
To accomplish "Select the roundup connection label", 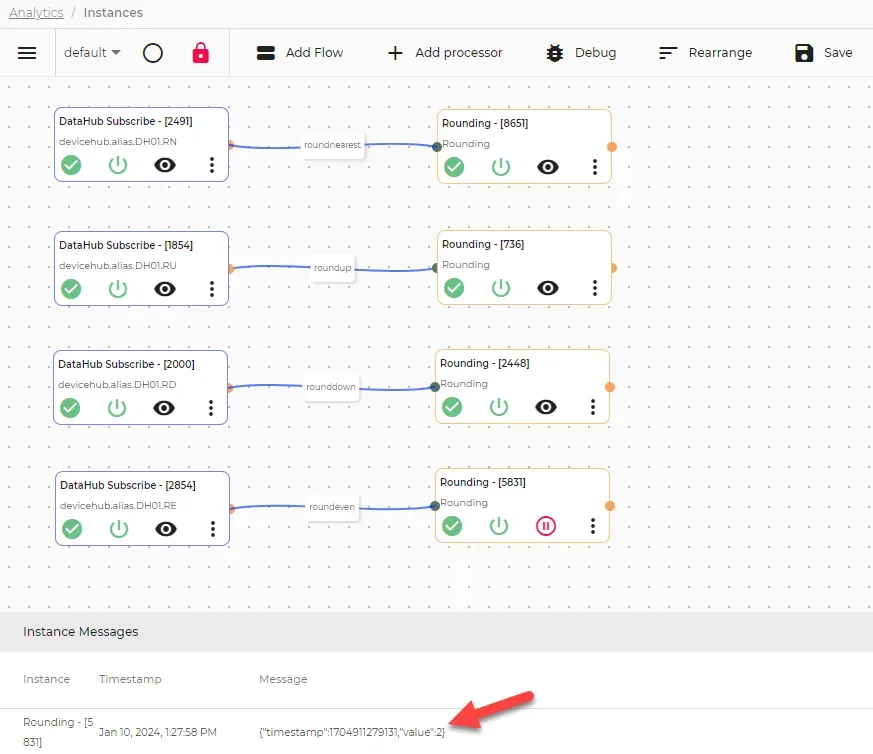I will (332, 268).
